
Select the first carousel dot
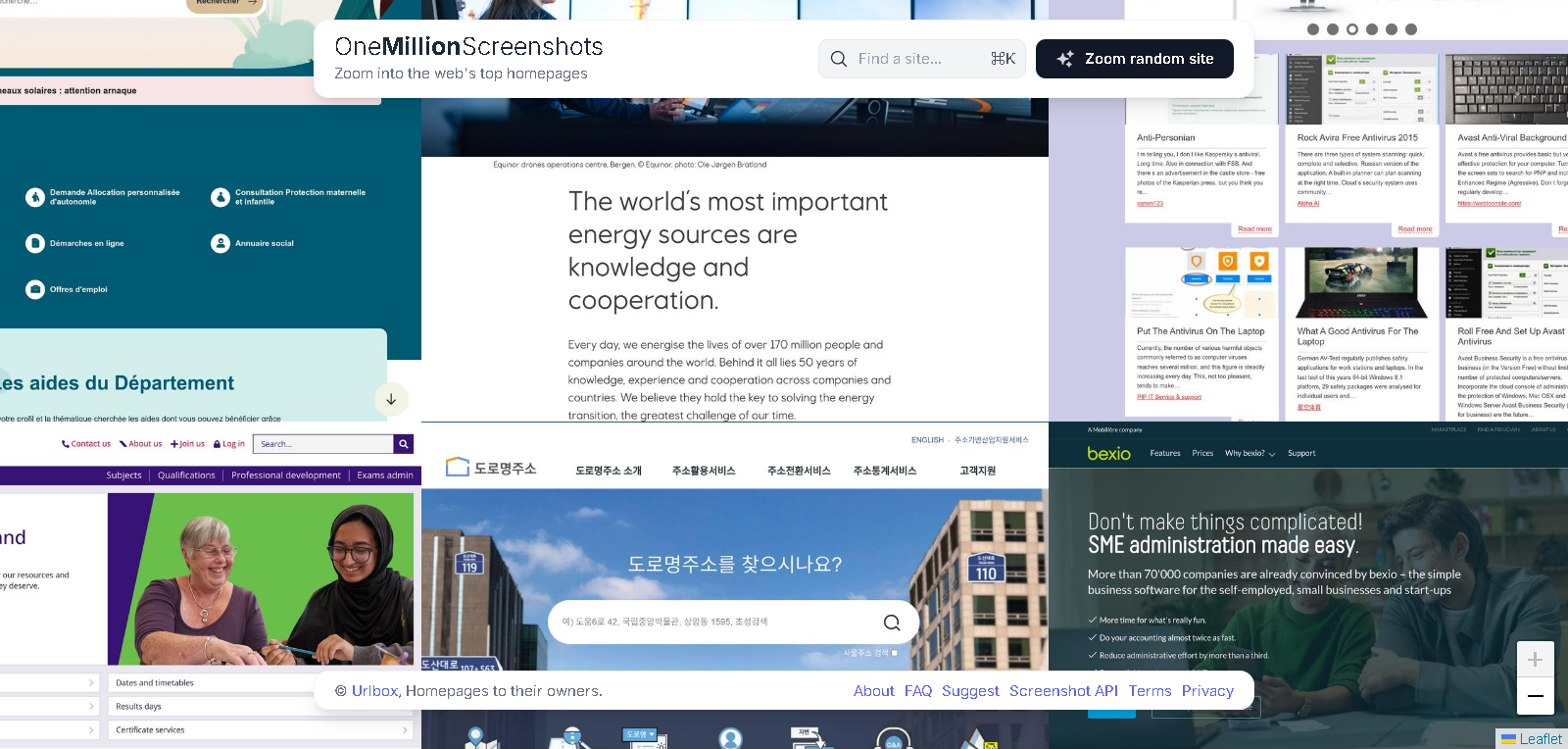pos(1313,29)
